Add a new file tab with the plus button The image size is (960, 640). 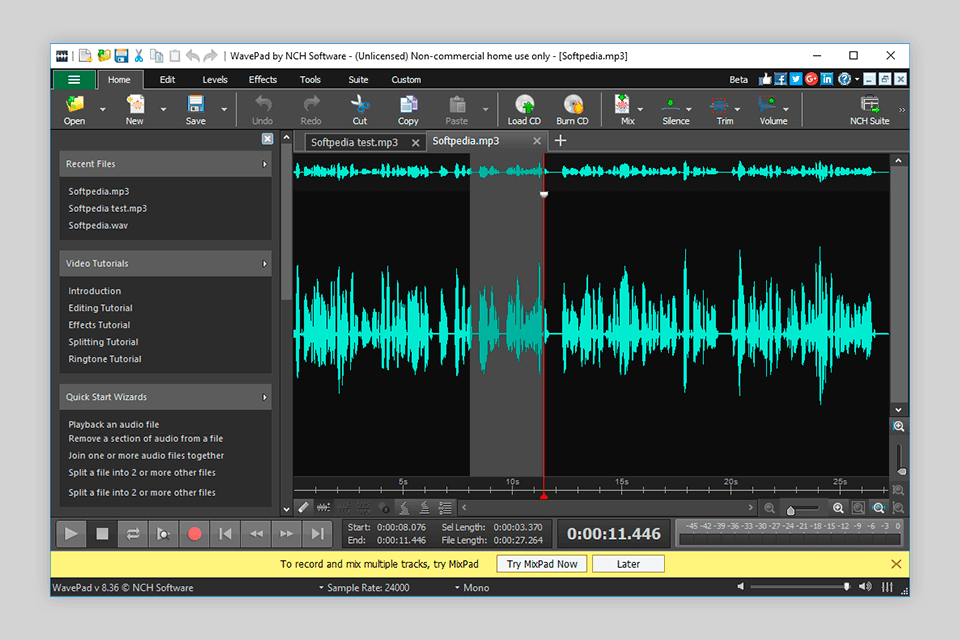560,141
